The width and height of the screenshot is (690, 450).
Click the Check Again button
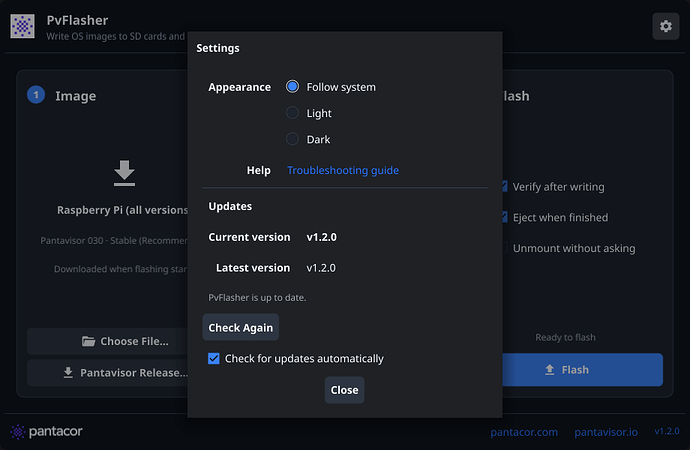pos(241,327)
